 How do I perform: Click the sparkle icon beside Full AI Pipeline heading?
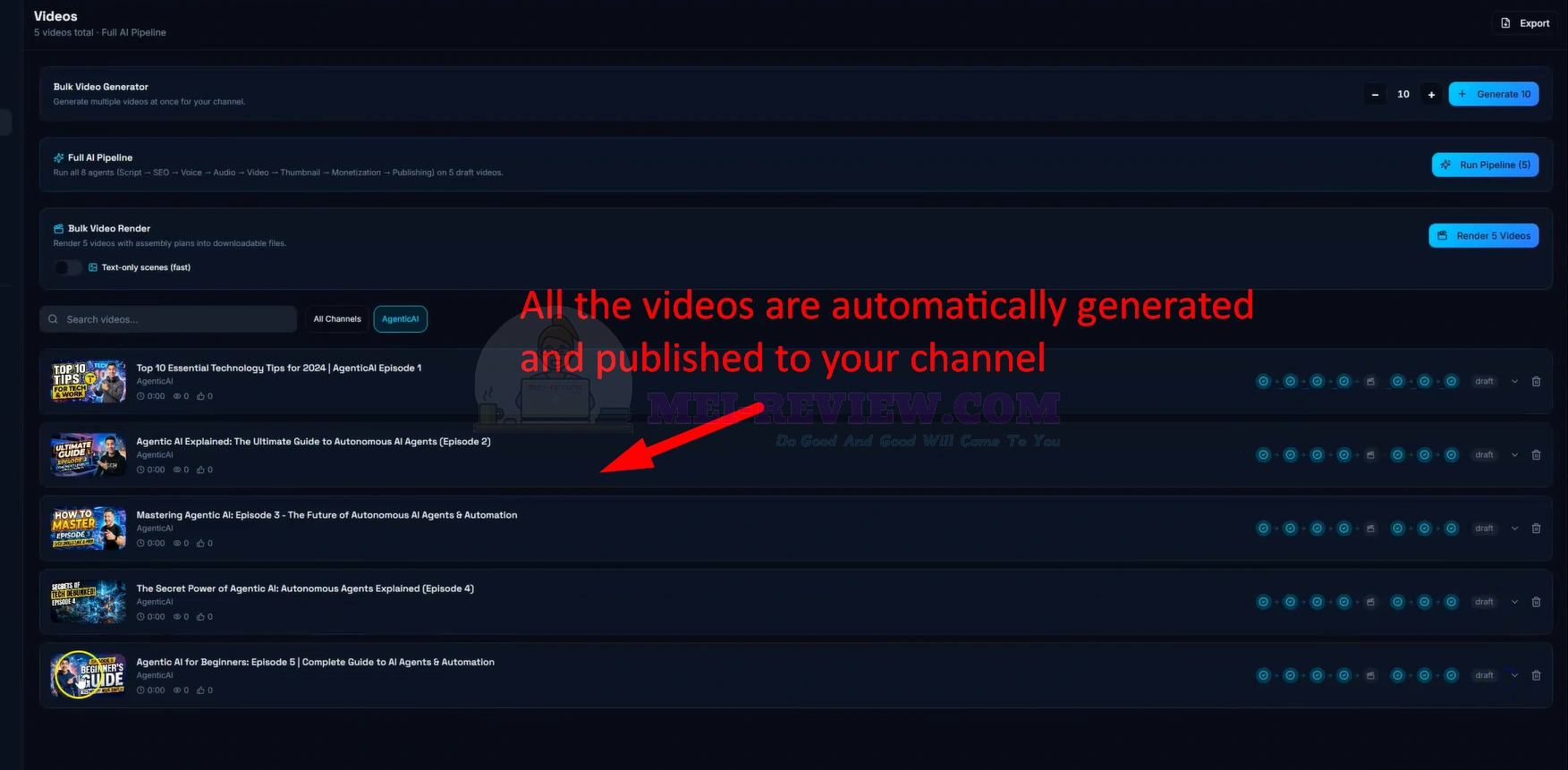pos(59,157)
